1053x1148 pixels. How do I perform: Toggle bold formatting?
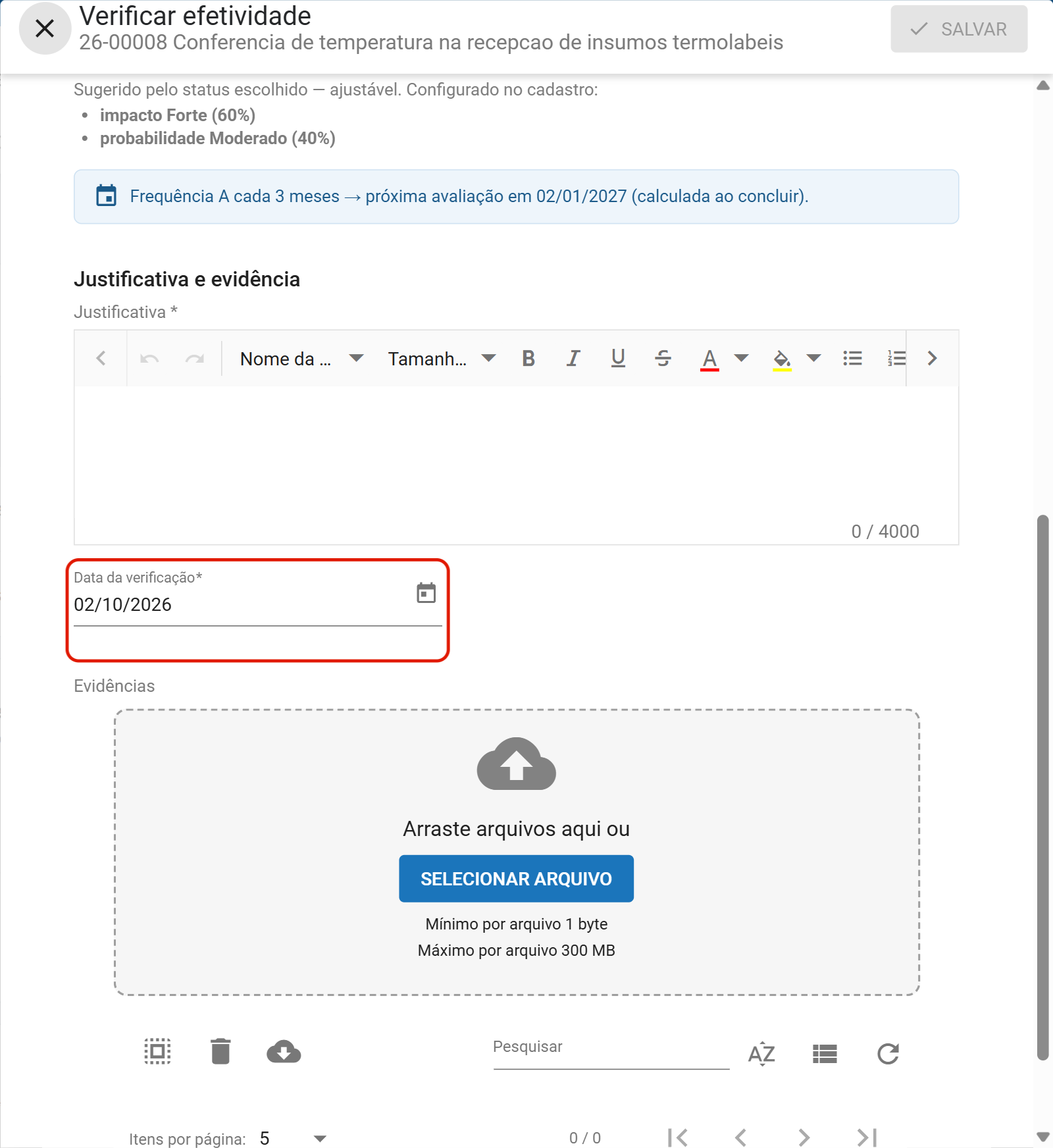[x=528, y=359]
